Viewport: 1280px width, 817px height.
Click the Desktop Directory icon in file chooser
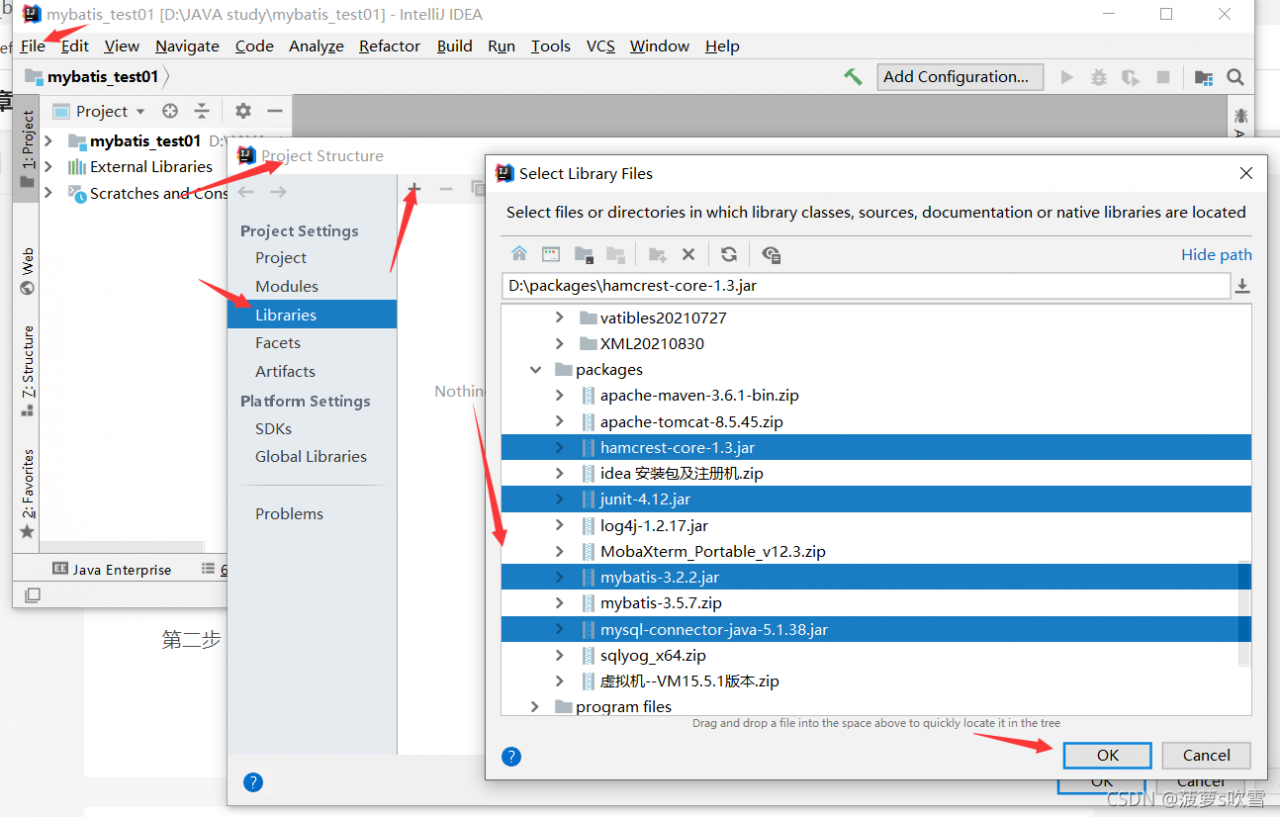(x=551, y=254)
